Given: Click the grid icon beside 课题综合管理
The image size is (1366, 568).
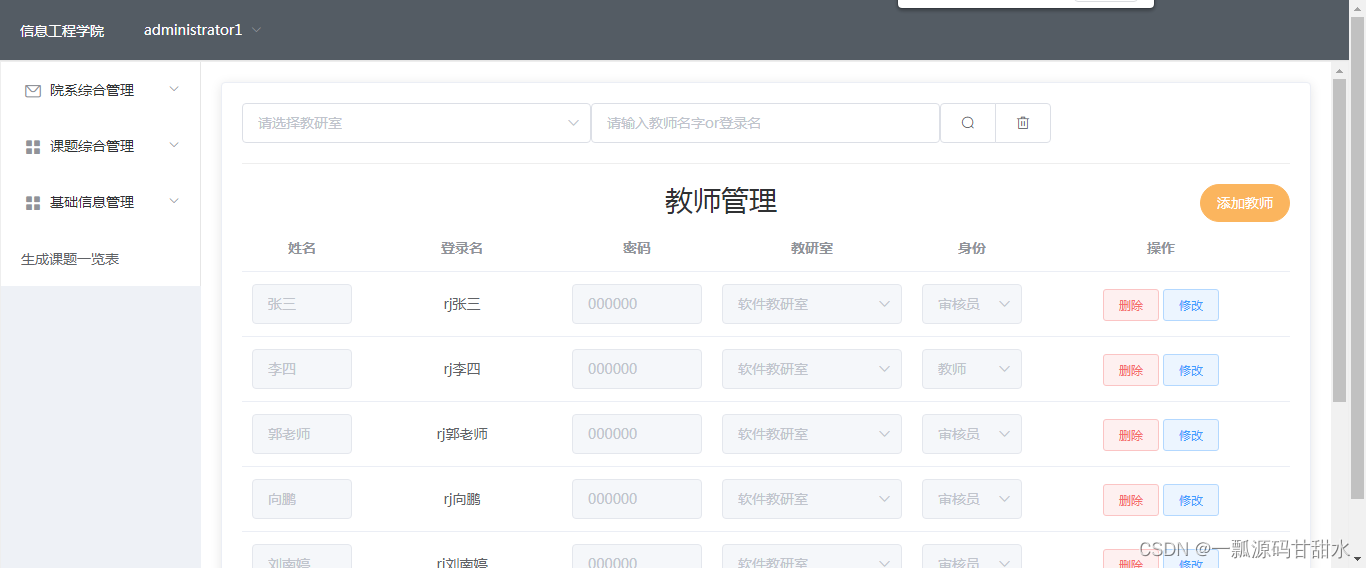Looking at the screenshot, I should [33, 147].
